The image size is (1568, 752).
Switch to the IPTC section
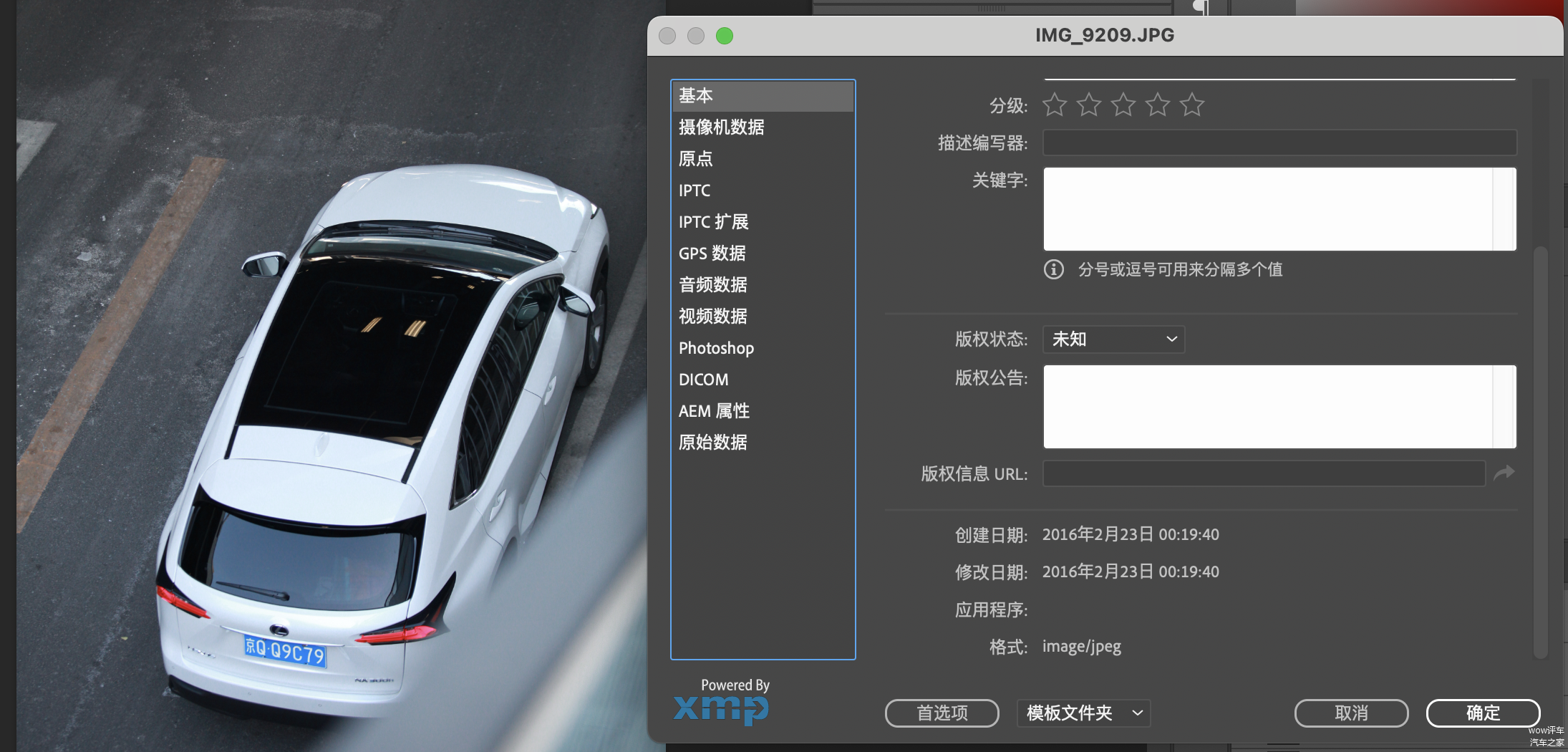click(695, 191)
